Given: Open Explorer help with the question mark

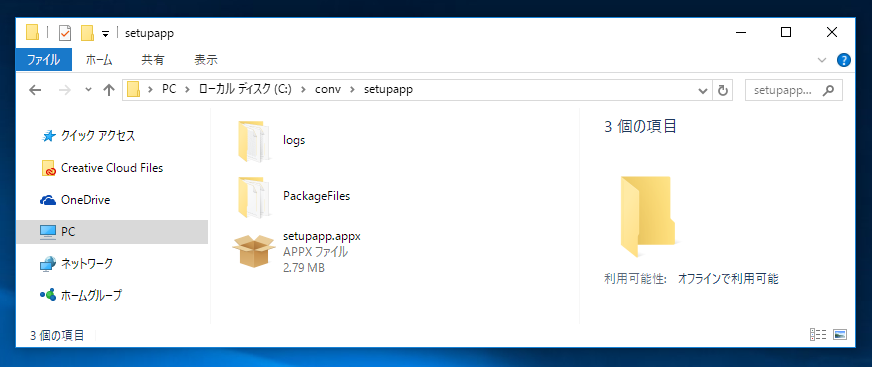Looking at the screenshot, I should click(x=844, y=60).
